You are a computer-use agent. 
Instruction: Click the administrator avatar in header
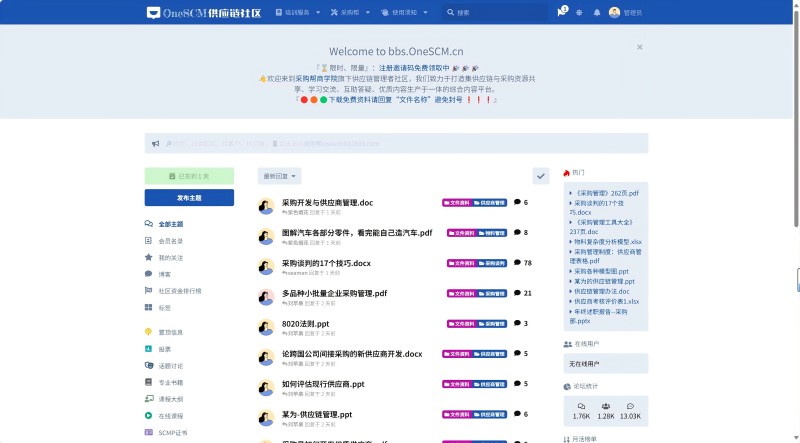pos(614,12)
